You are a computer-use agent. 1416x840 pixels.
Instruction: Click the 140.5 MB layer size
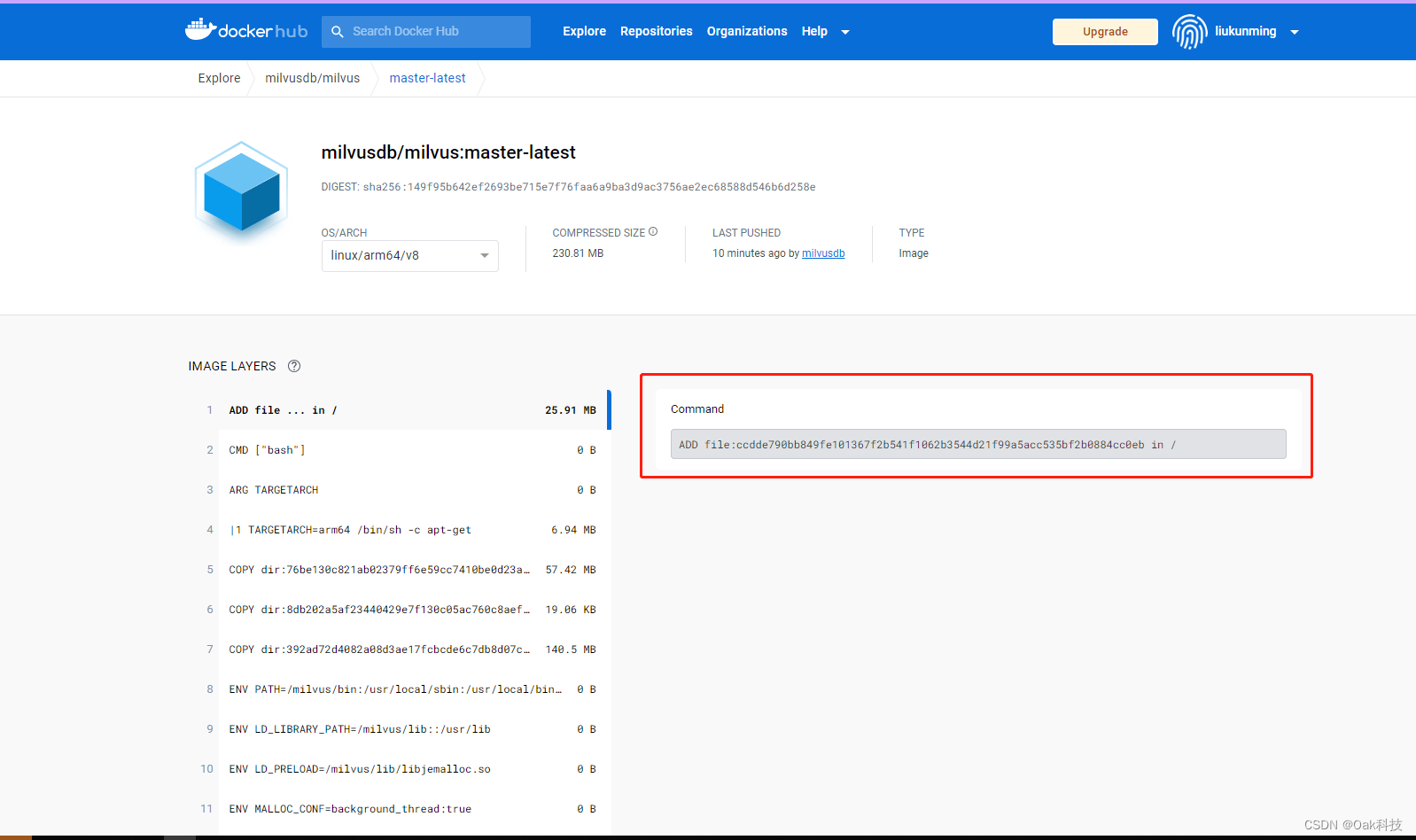(571, 649)
